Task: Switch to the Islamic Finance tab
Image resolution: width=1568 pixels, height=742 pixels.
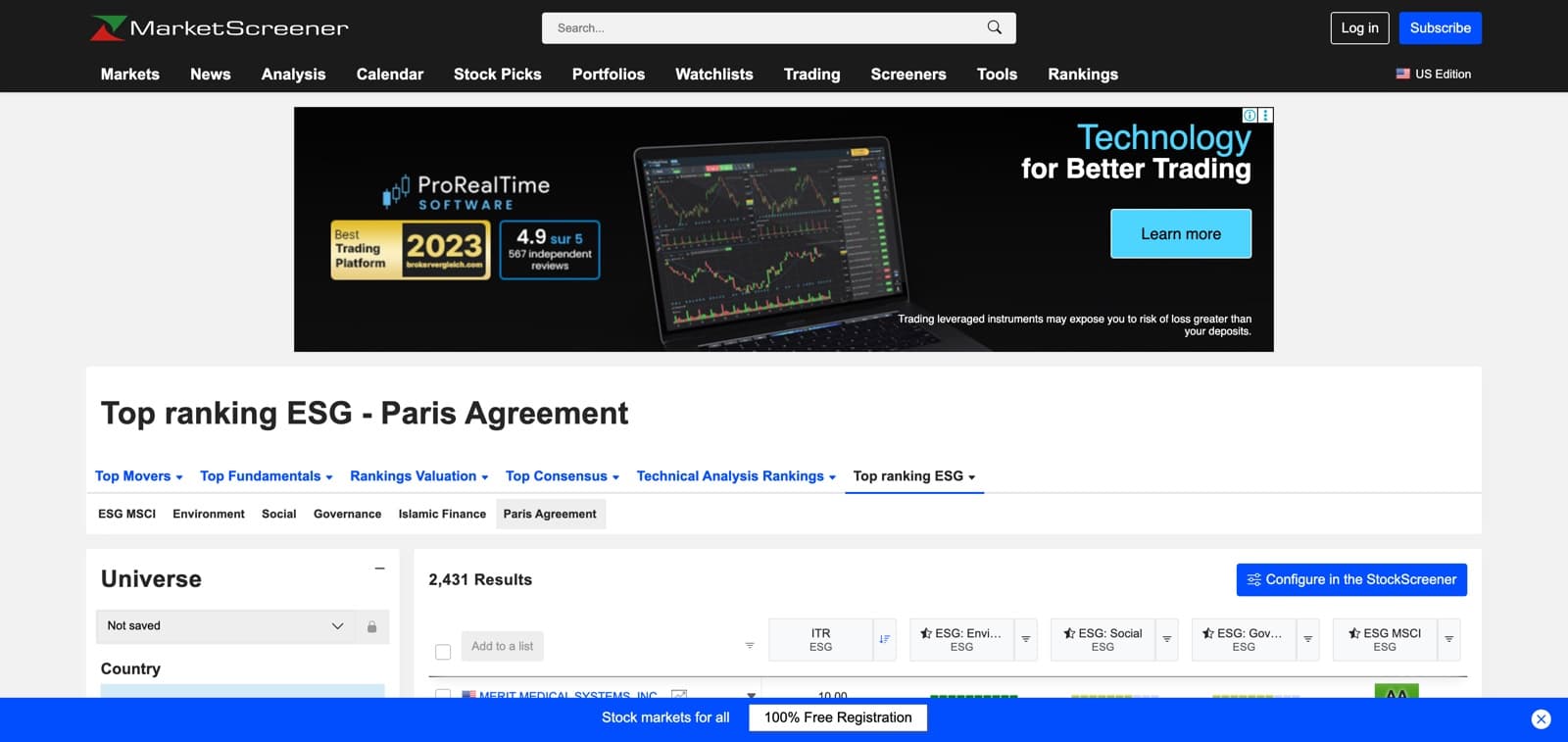Action: point(442,514)
